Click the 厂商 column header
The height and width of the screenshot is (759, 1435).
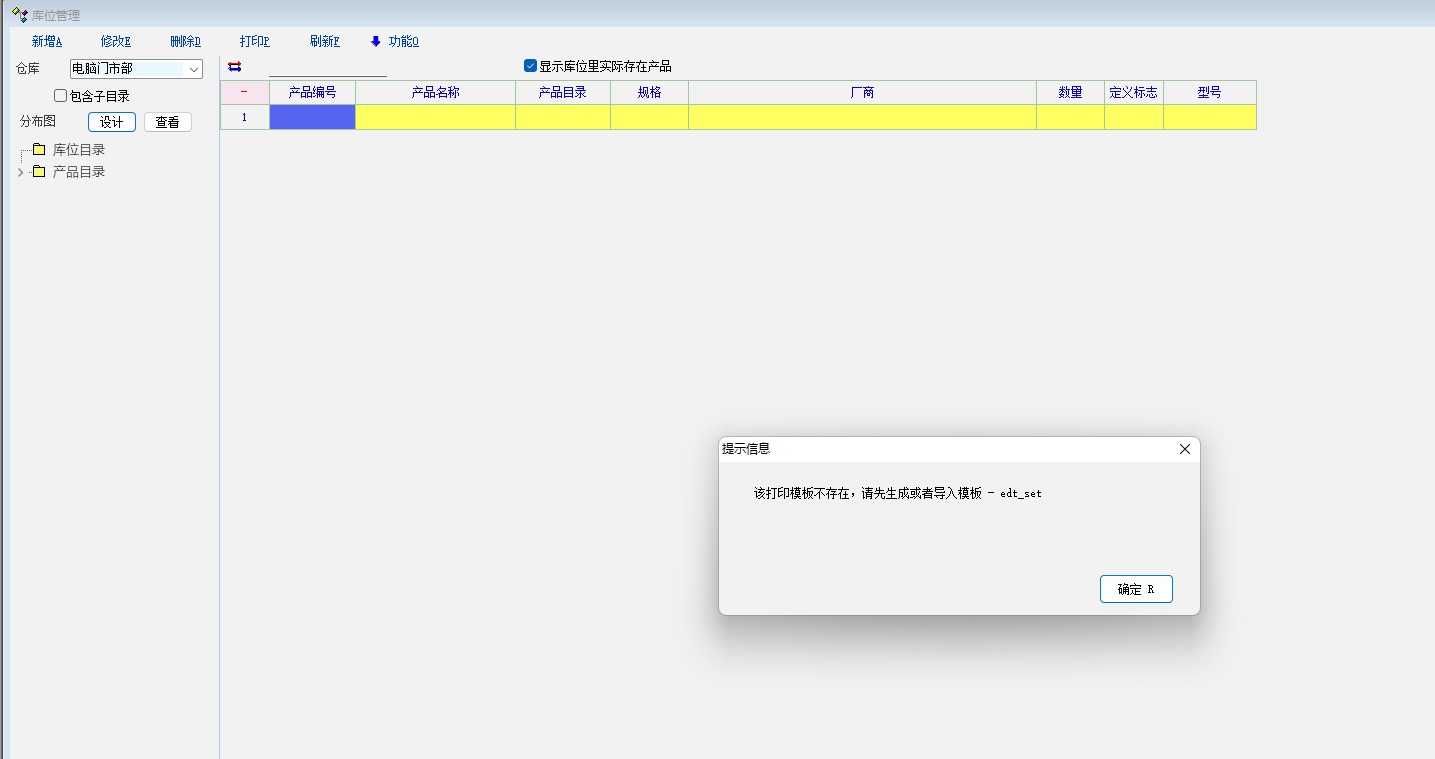(862, 92)
